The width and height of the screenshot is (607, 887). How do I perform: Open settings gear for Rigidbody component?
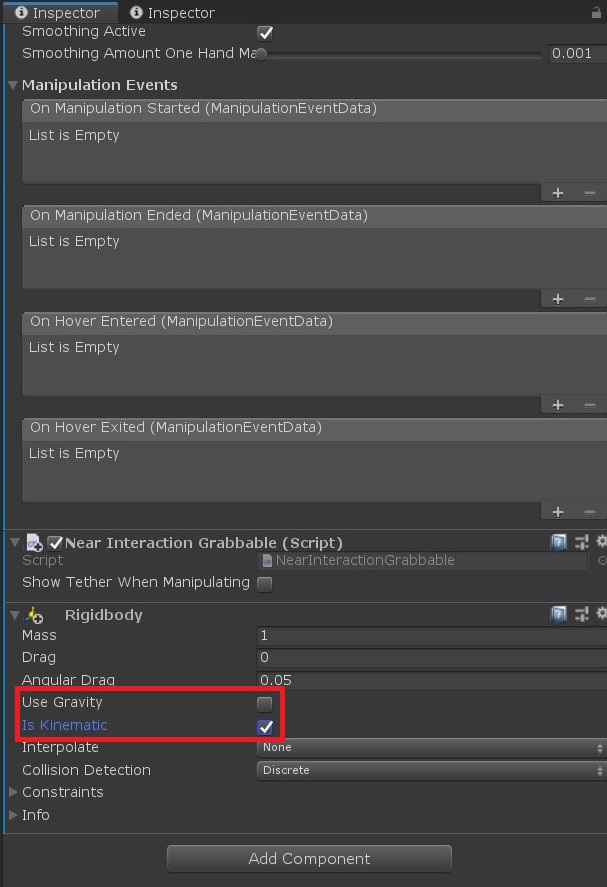pos(601,614)
